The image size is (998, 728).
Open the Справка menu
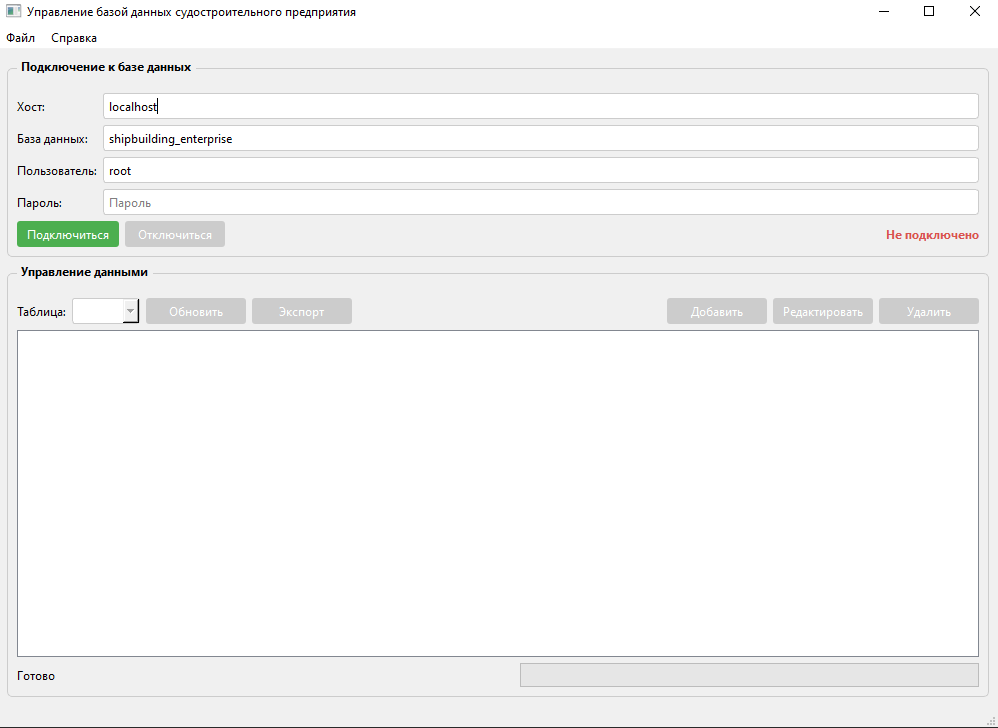(74, 38)
